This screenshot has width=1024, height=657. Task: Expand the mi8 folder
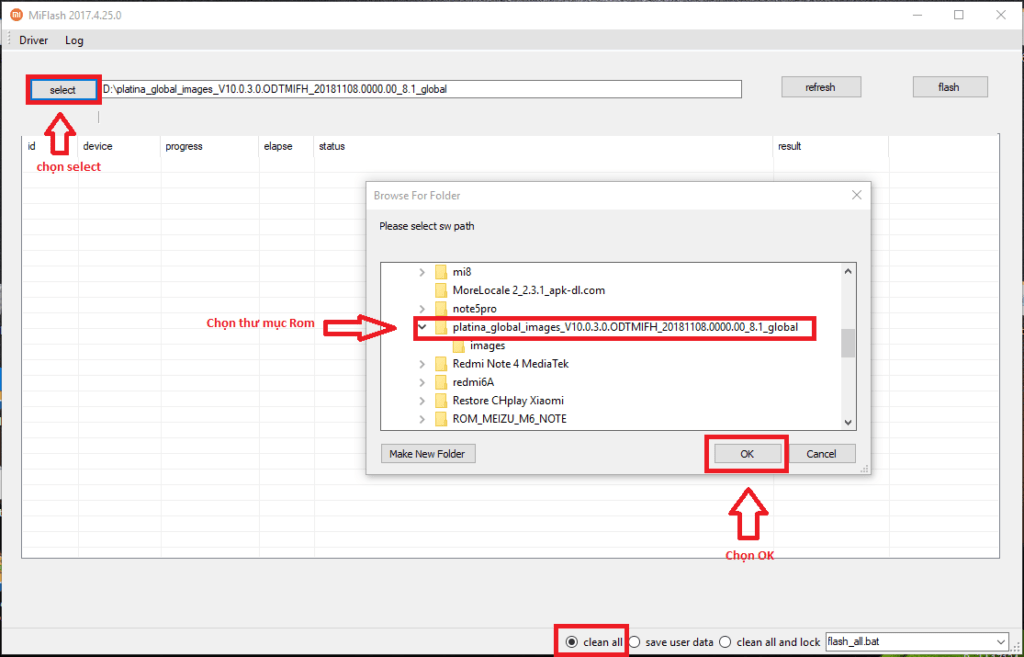pyautogui.click(x=422, y=272)
